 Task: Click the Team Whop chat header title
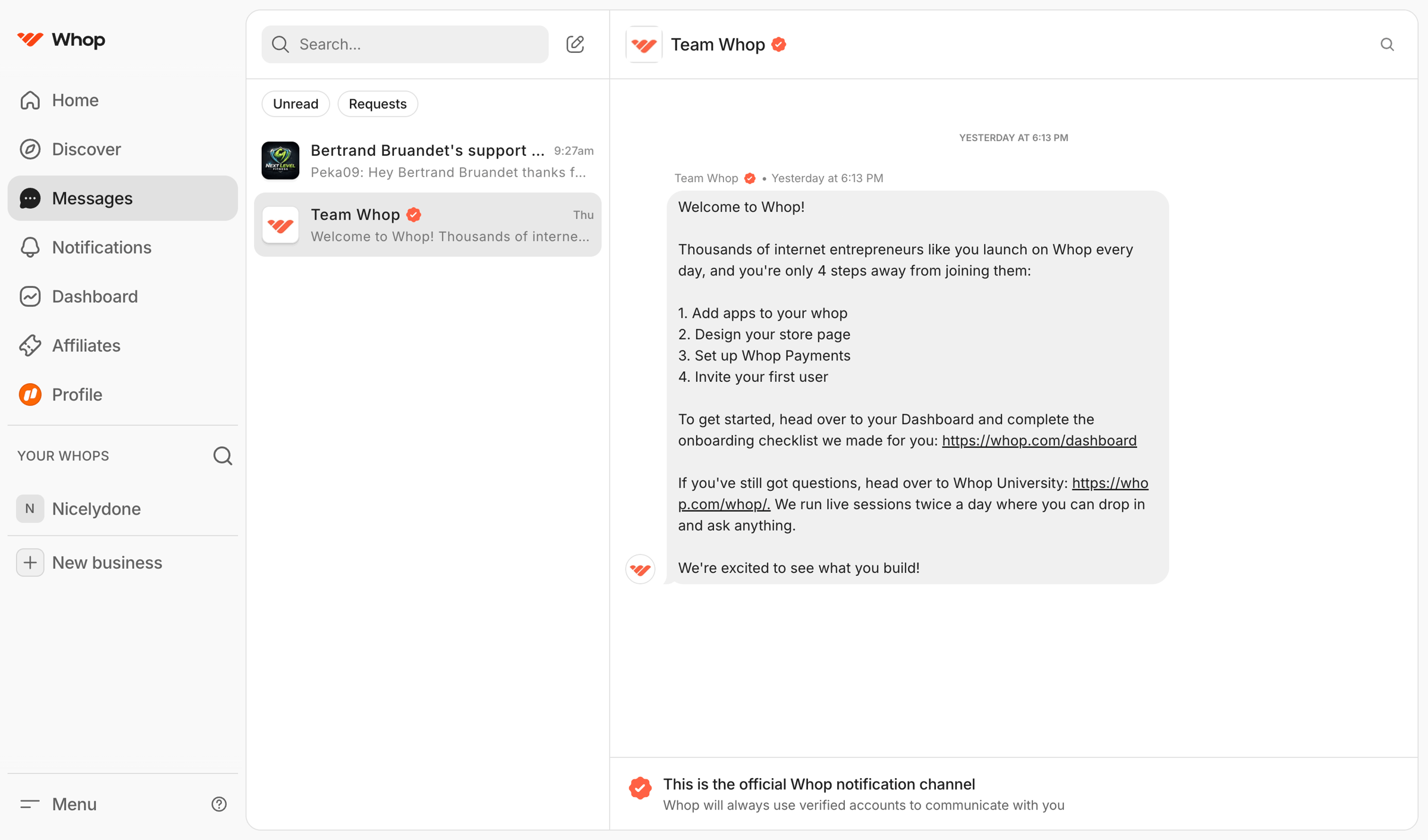[x=718, y=45]
